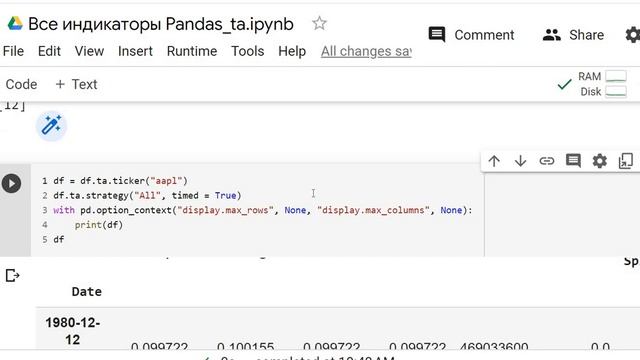
Task: Click the connected checkmark status icon
Action: point(564,84)
